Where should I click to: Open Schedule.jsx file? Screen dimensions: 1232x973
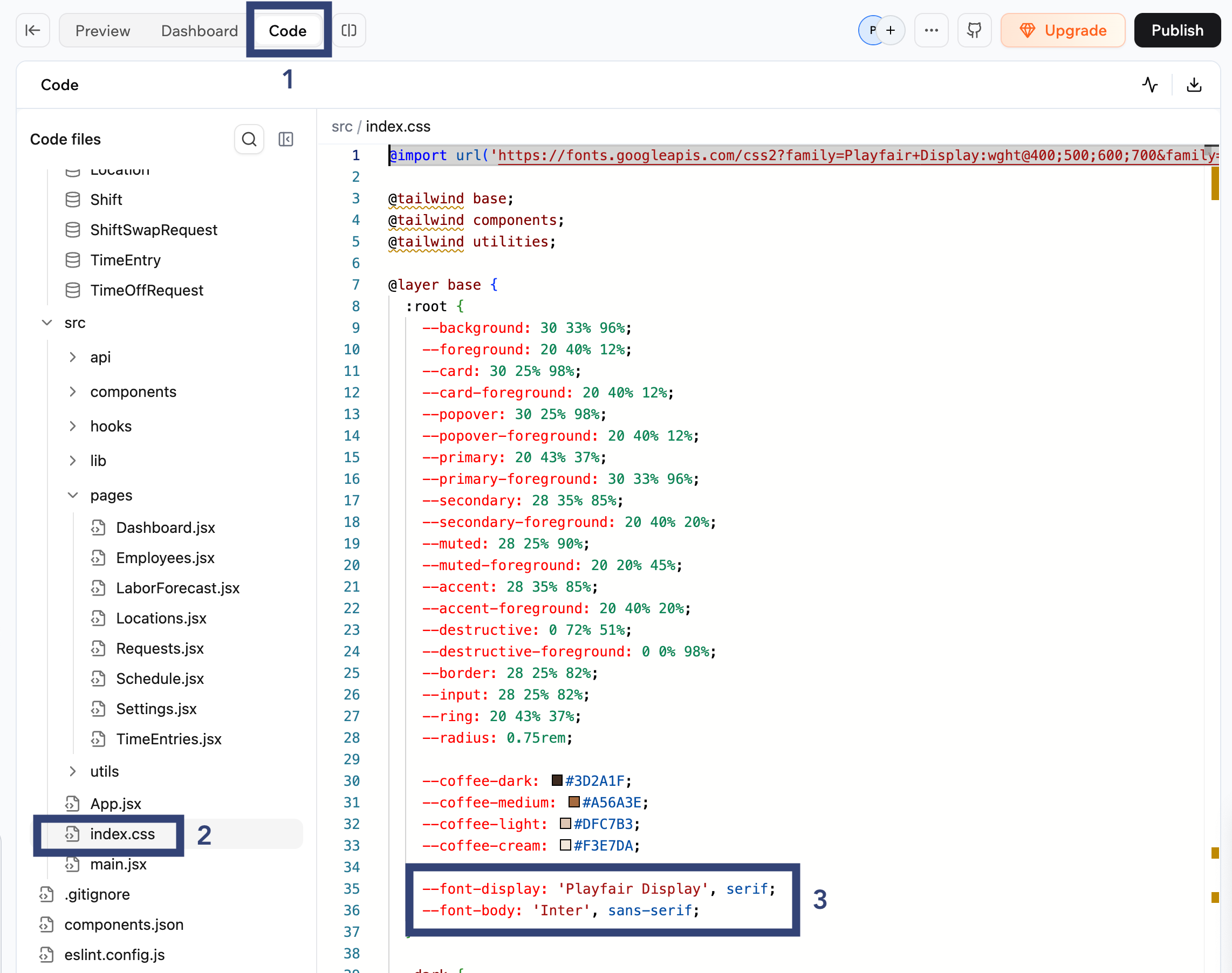coord(160,679)
